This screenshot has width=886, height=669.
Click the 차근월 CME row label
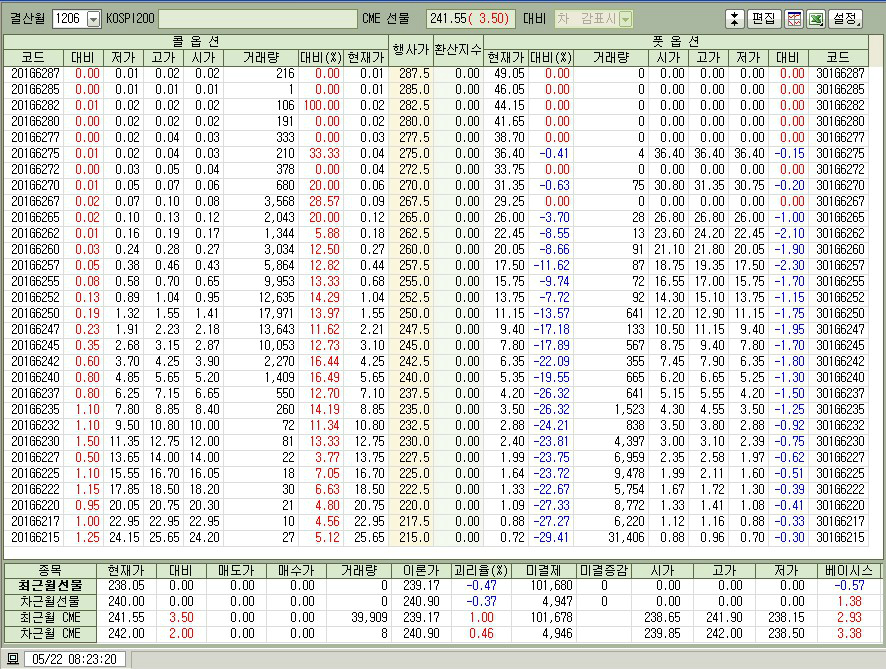coord(49,633)
